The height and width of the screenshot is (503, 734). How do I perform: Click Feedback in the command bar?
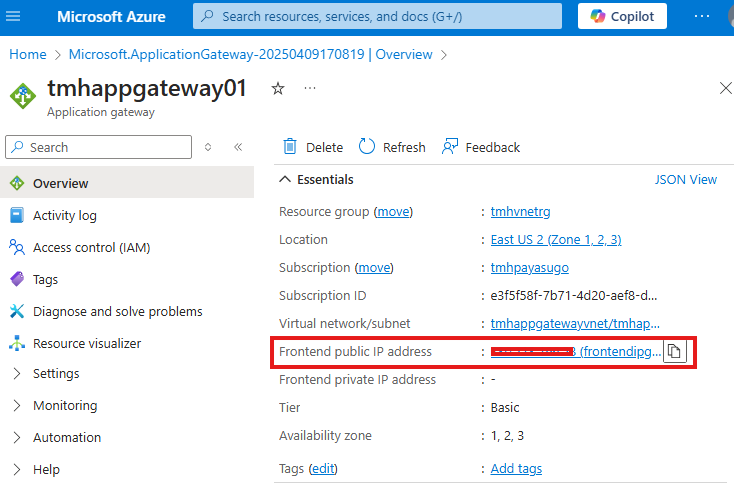point(481,147)
